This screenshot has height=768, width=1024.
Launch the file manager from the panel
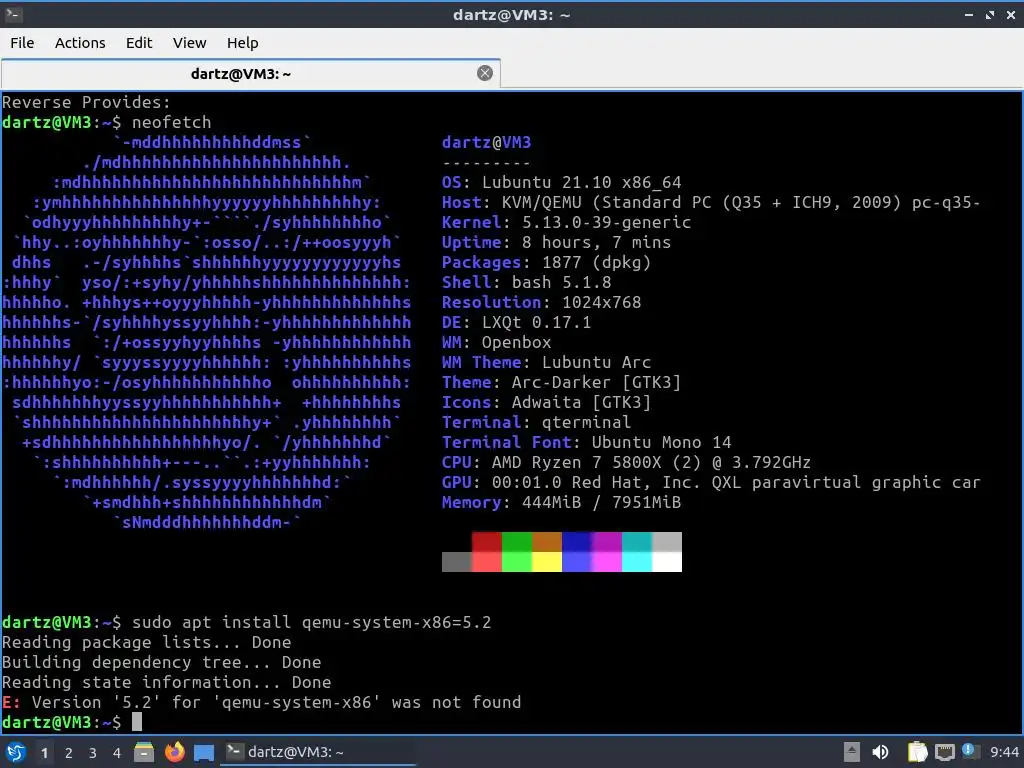click(144, 752)
